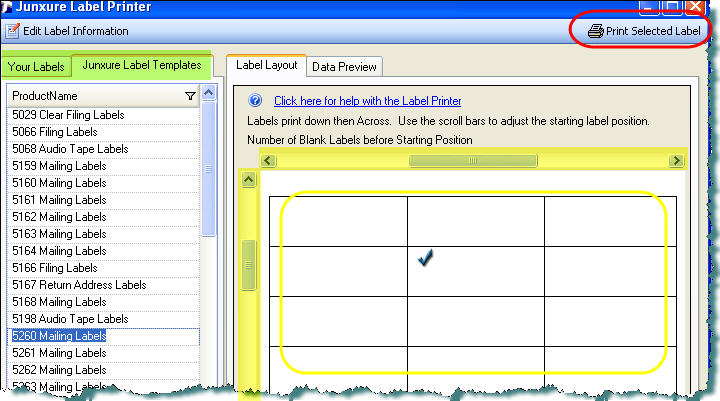Viewport: 720px width, 401px height.
Task: Click Print Selected Label
Action: pos(644,31)
